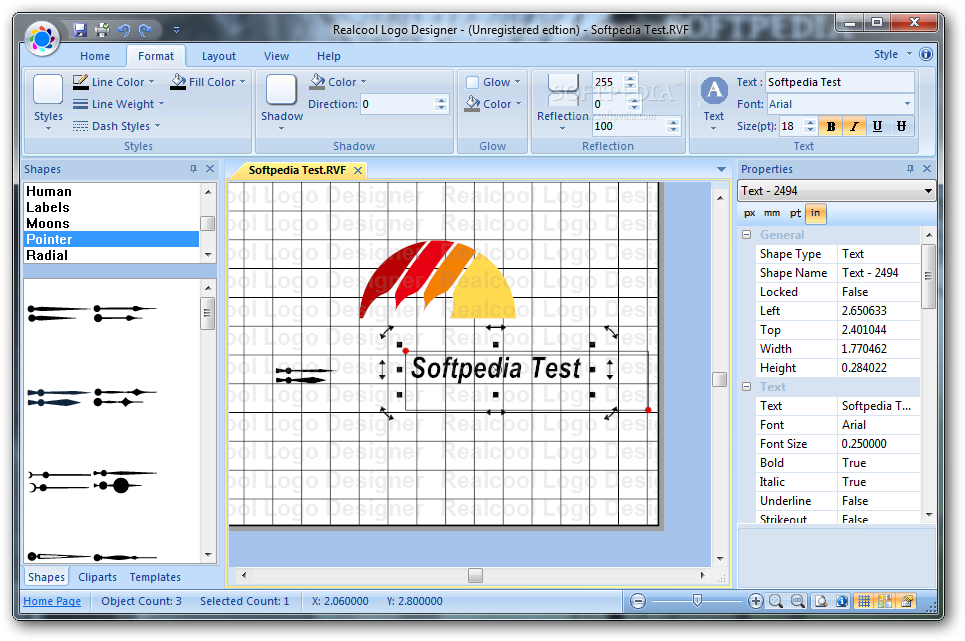This screenshot has height=641, width=965.
Task: Click the Reflection value field showing 255
Action: coord(609,82)
